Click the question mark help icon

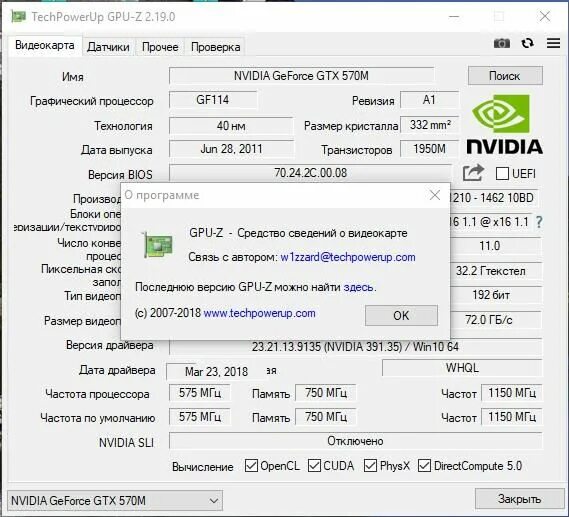[x=539, y=222]
